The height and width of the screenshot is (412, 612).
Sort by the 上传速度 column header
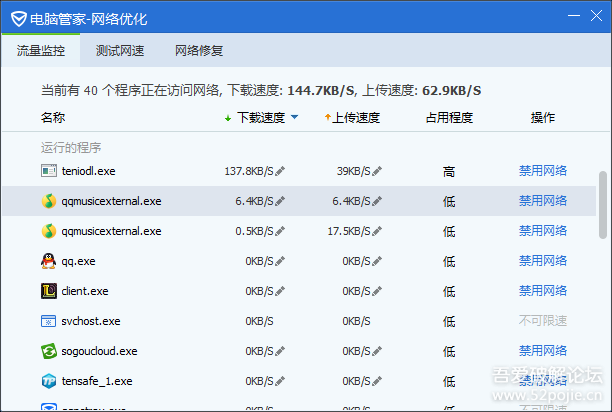356,117
